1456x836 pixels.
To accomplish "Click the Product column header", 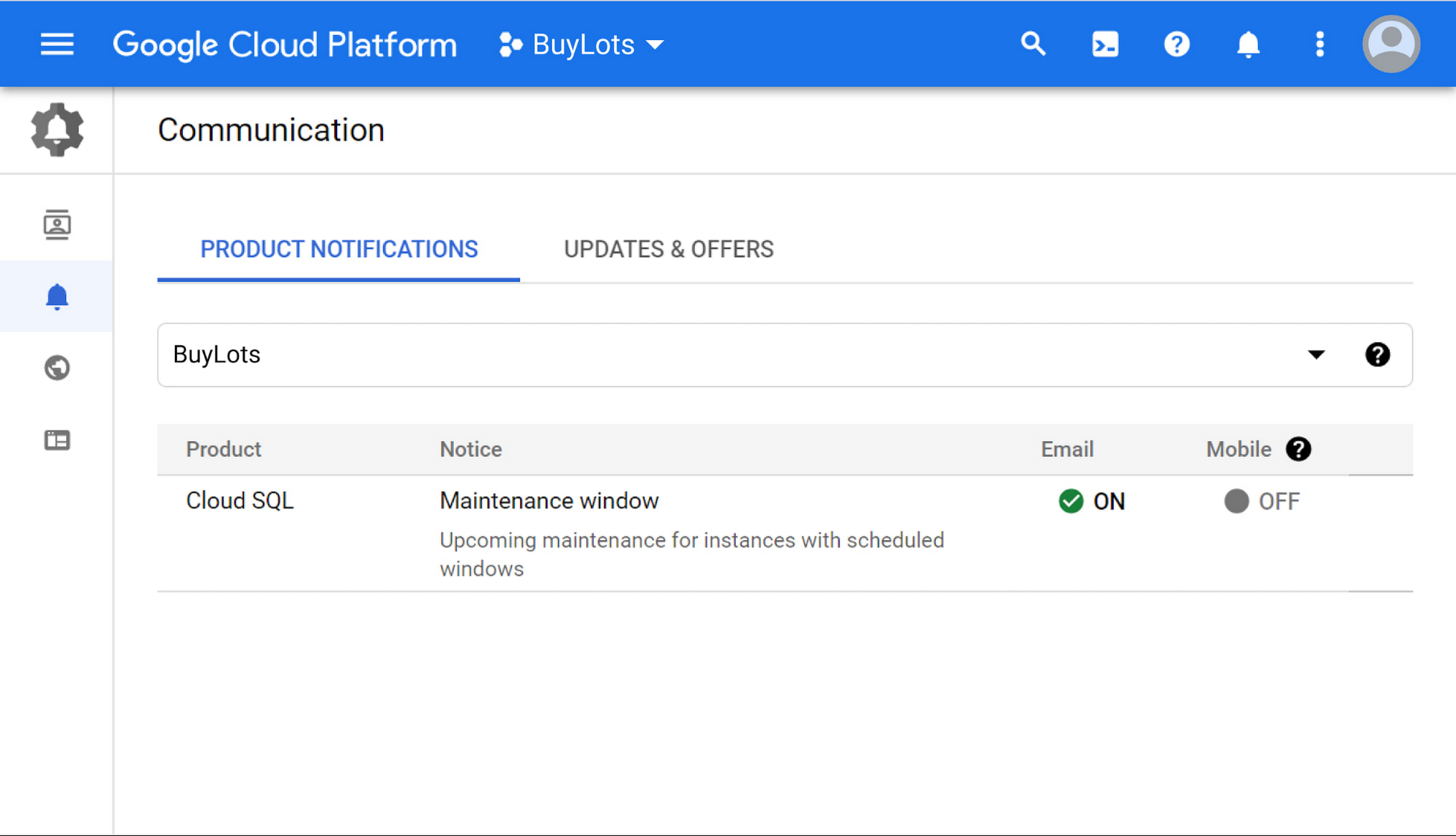I will pos(223,449).
